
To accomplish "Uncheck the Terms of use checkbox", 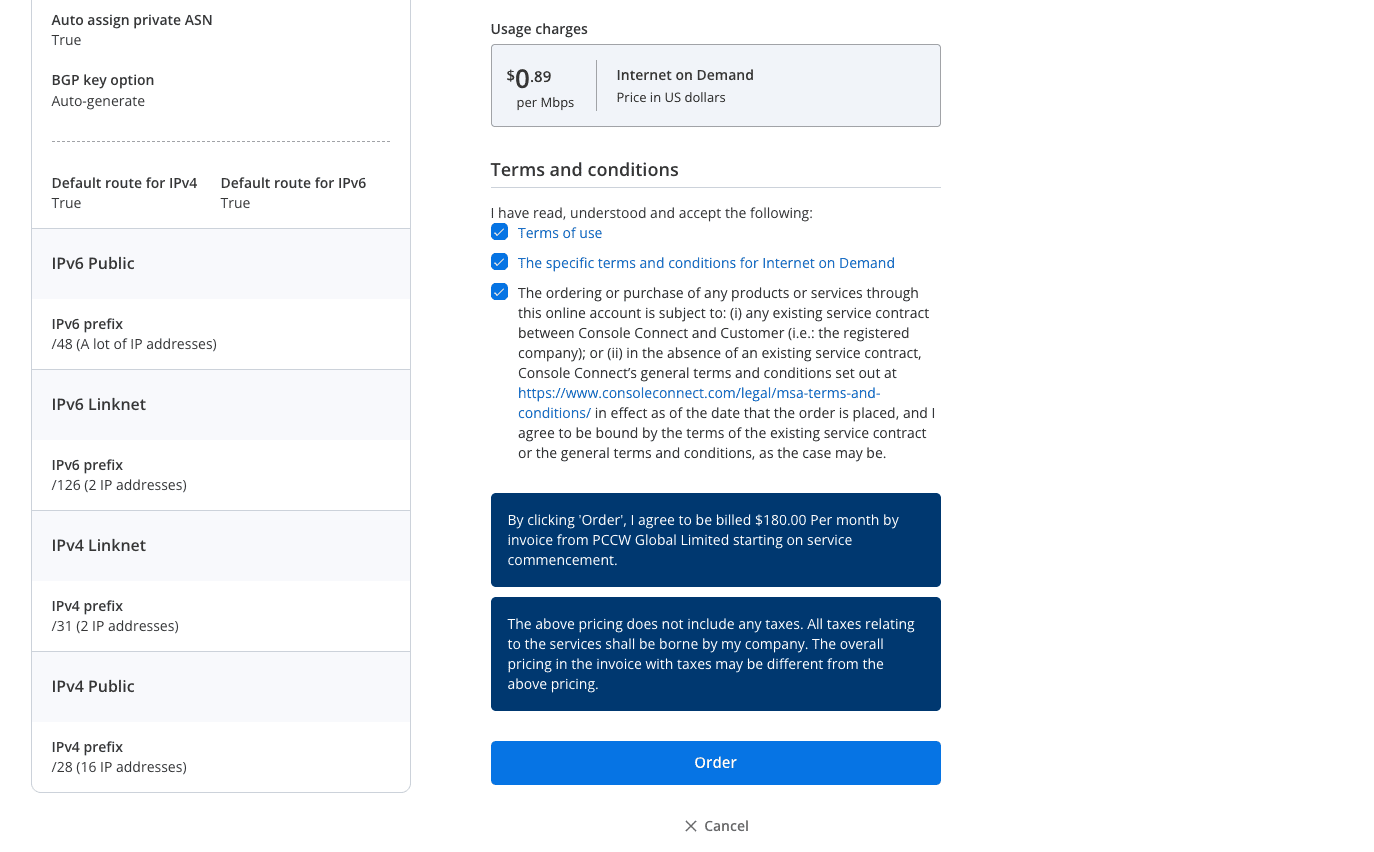I will point(499,232).
